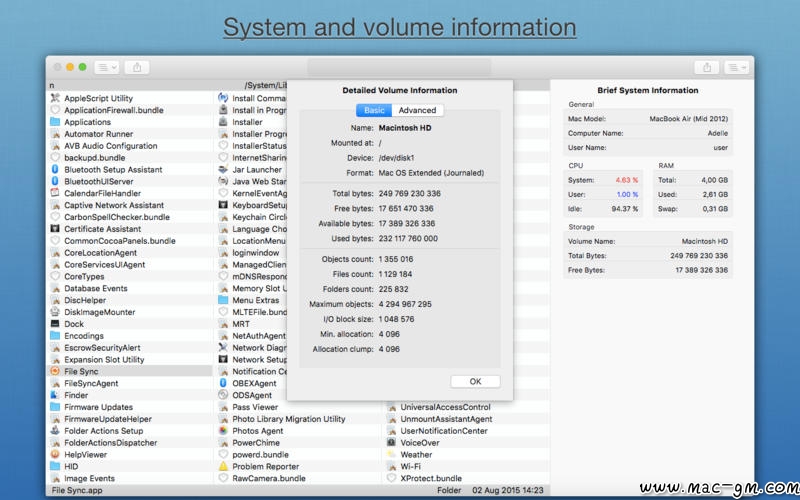Switch to the Advanced tab
This screenshot has height=500, width=800.
click(x=417, y=110)
